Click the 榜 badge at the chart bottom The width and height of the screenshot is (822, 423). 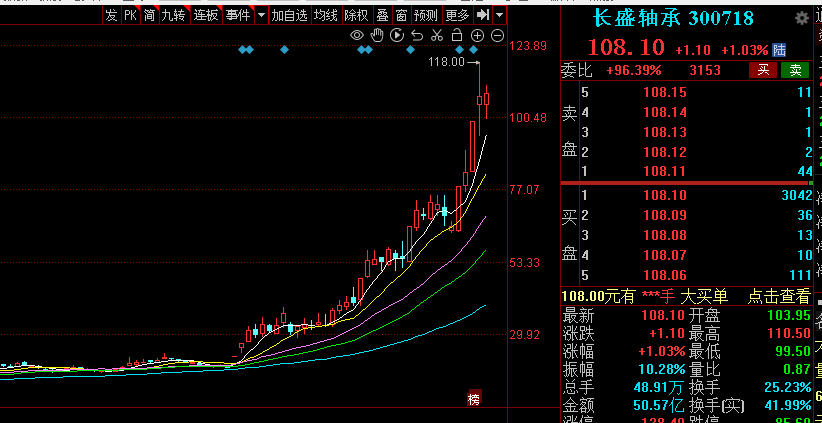pyautogui.click(x=474, y=399)
